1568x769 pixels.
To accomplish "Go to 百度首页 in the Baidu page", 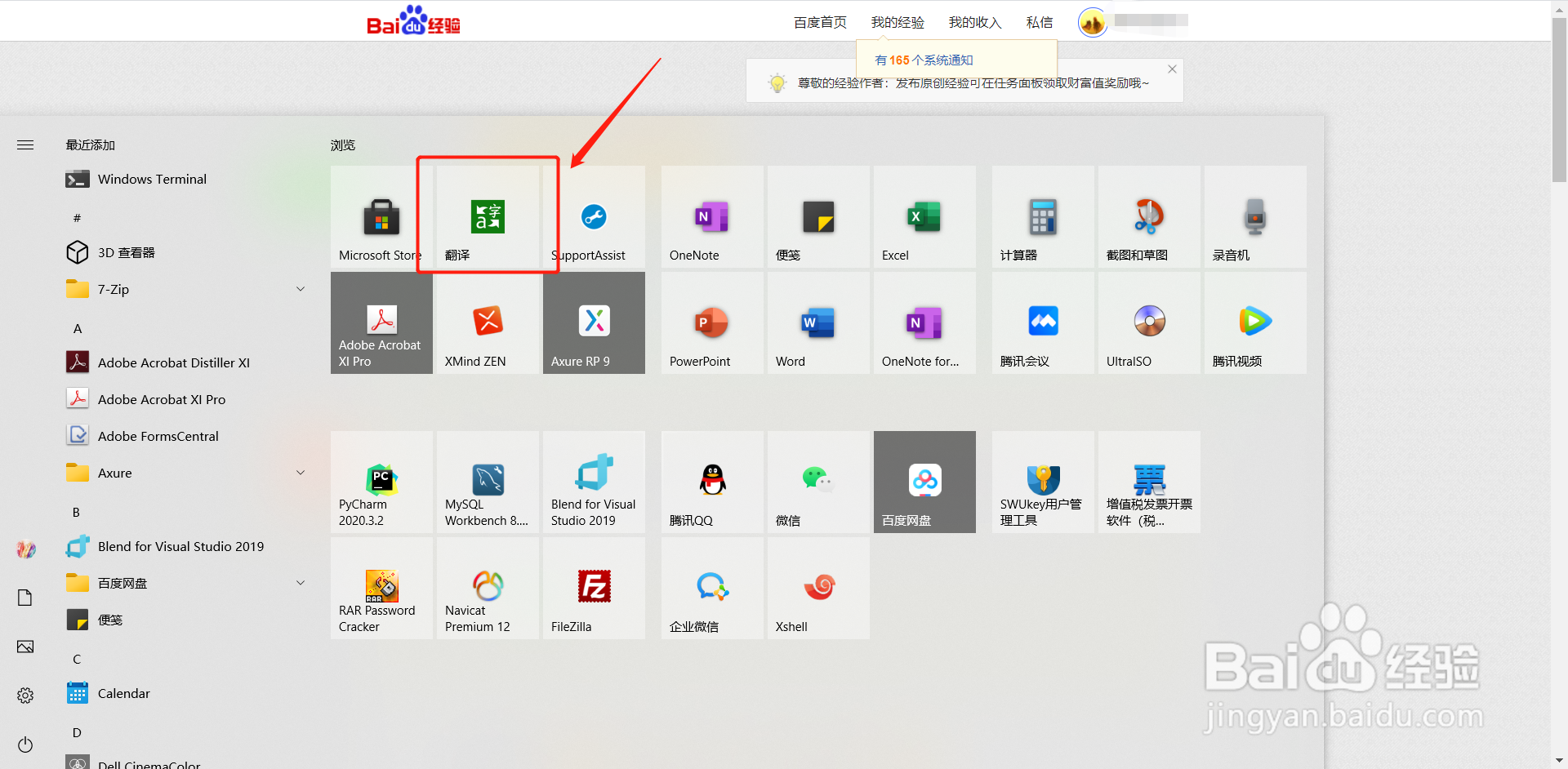I will (820, 22).
